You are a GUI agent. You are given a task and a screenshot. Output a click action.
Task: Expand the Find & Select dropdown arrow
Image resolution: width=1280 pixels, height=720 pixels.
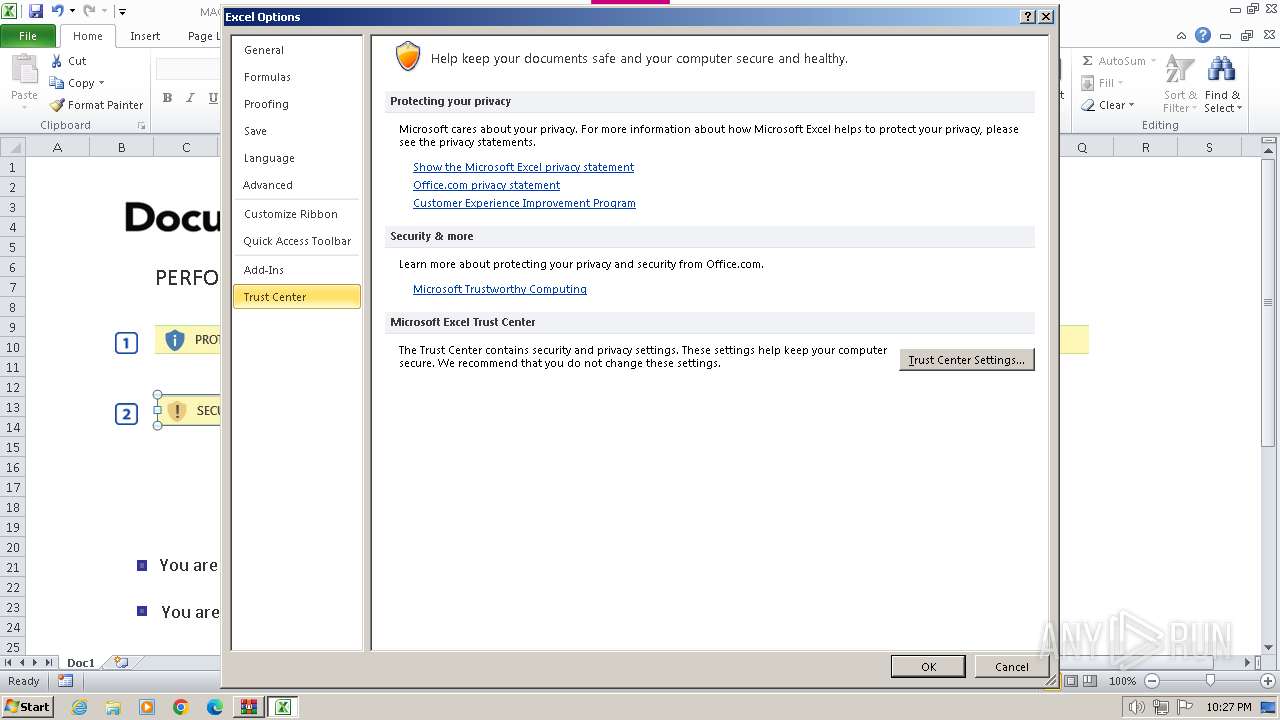[x=1239, y=109]
